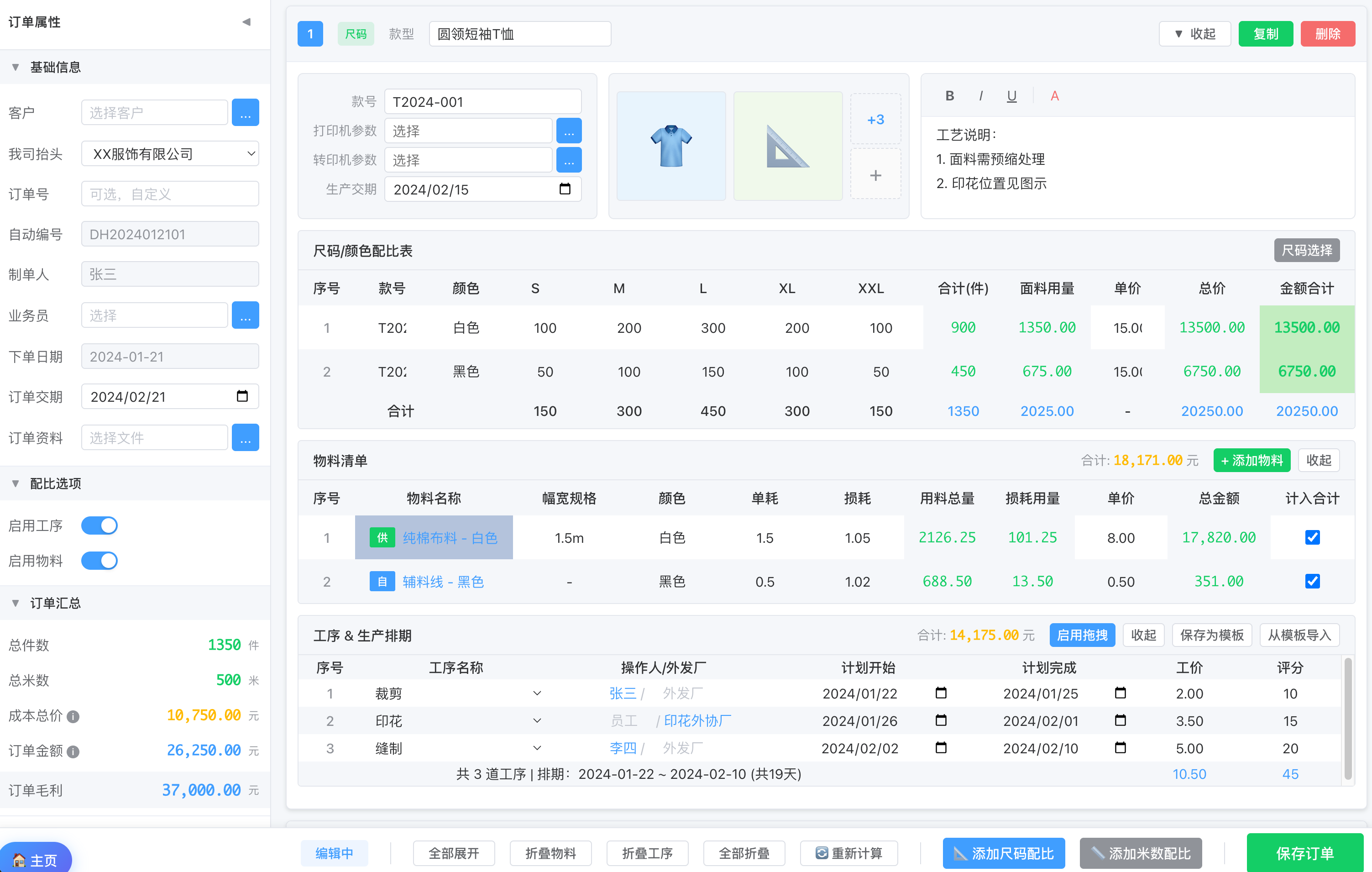Viewport: 1372px width, 872px height.
Task: Click the 保存订单 button
Action: click(x=1305, y=853)
